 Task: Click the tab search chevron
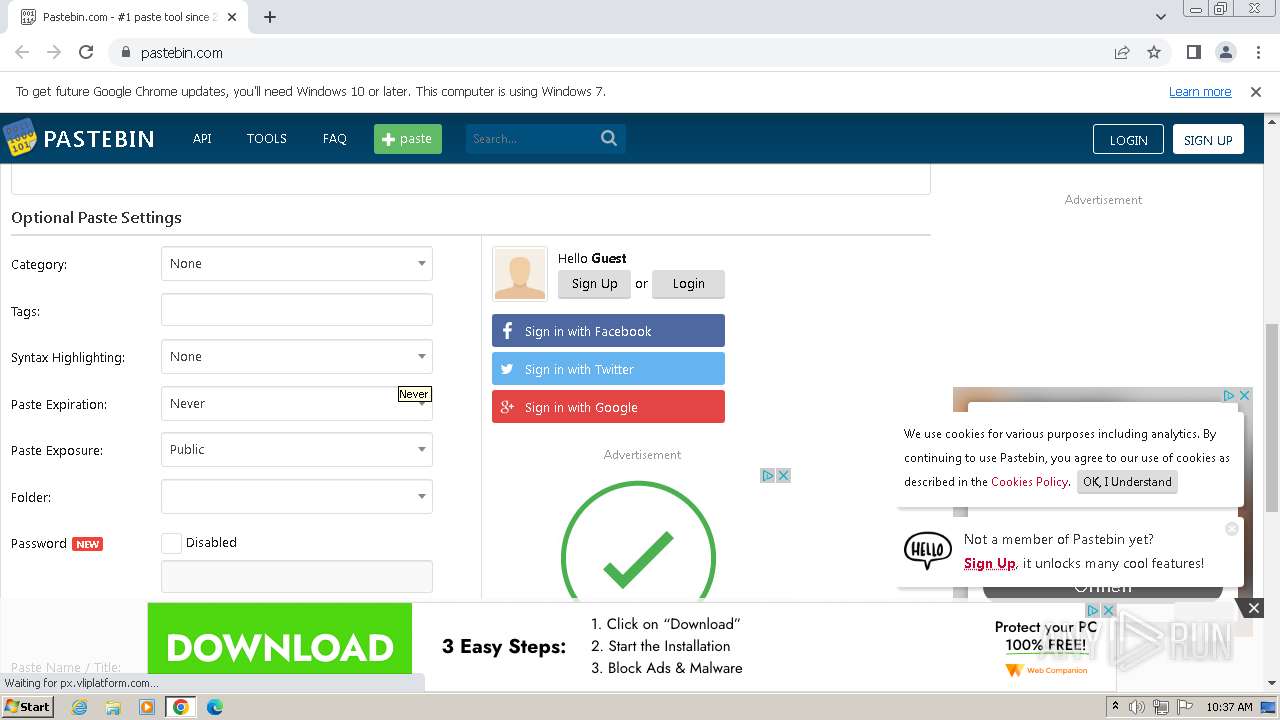[1160, 17]
